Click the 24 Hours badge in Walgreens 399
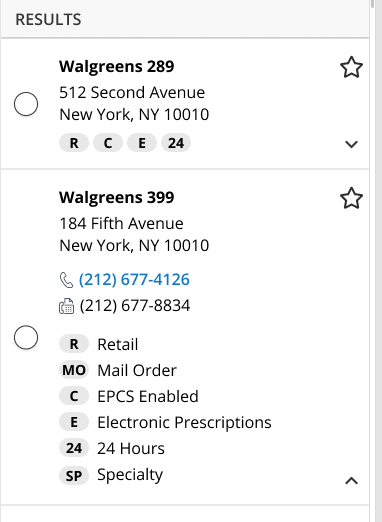This screenshot has width=382, height=522. (74, 448)
